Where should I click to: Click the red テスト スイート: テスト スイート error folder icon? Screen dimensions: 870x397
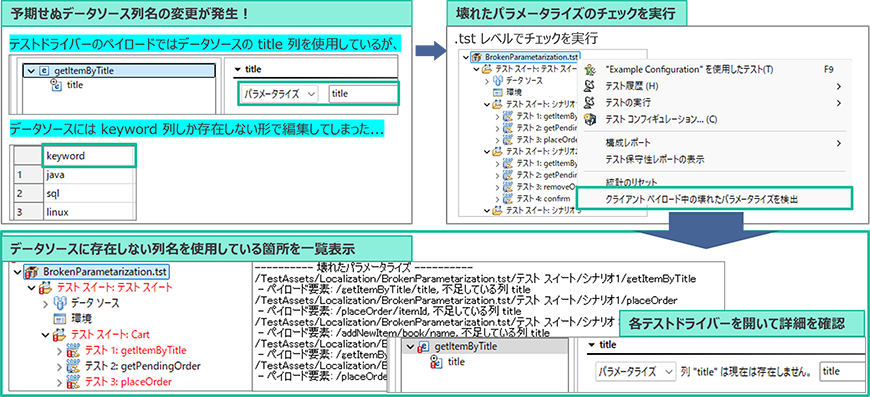tap(46, 288)
